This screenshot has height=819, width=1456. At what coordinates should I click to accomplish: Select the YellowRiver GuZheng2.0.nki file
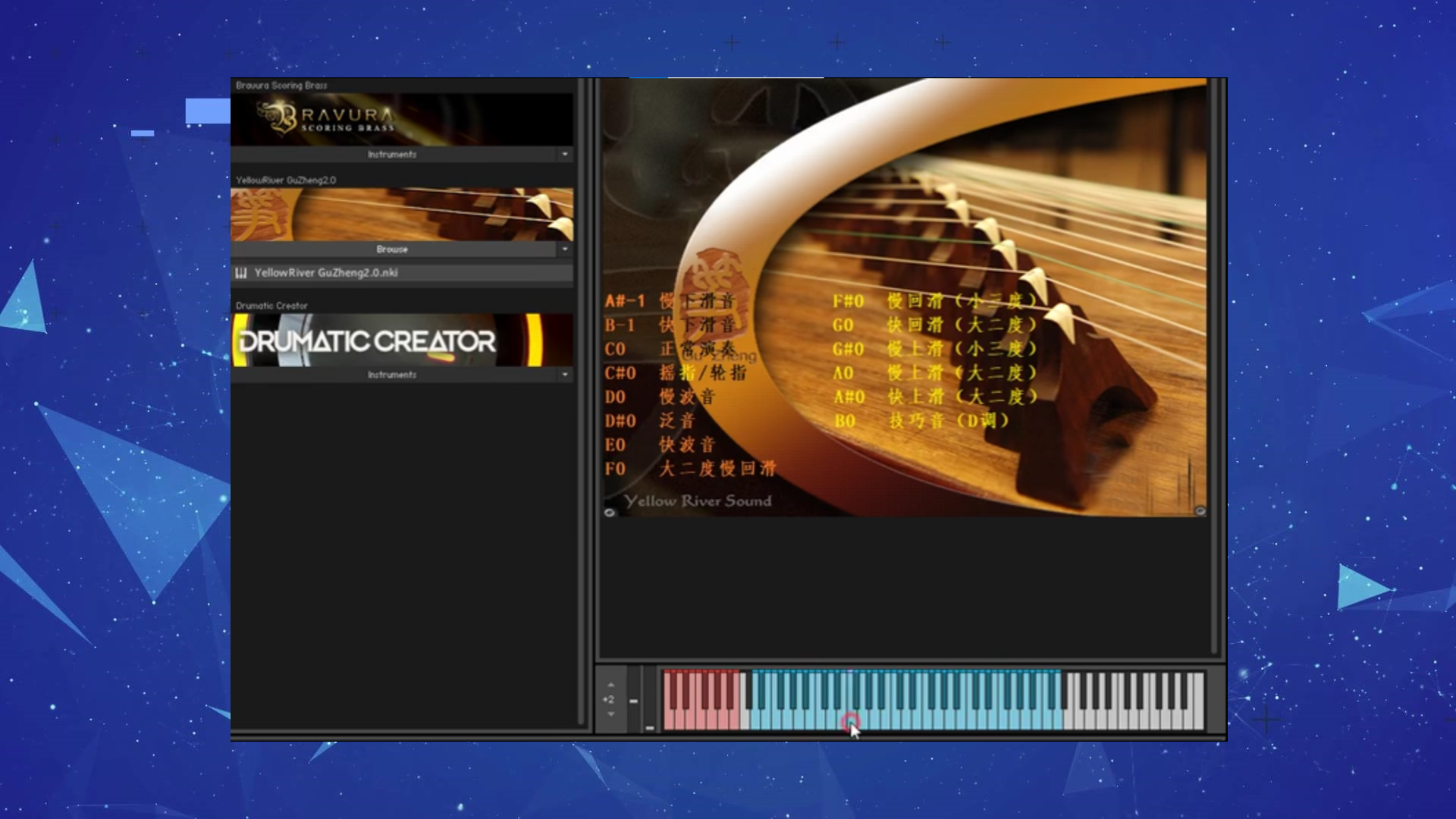click(x=402, y=272)
